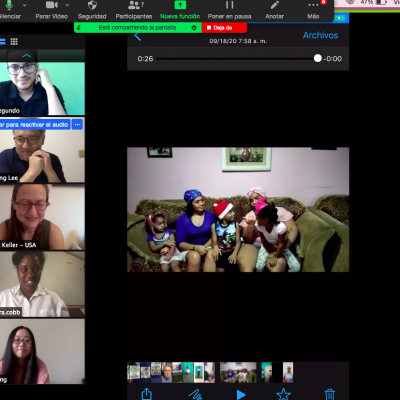Switch to grid gallery view icon
Image resolution: width=400 pixels, height=400 pixels.
point(14,42)
